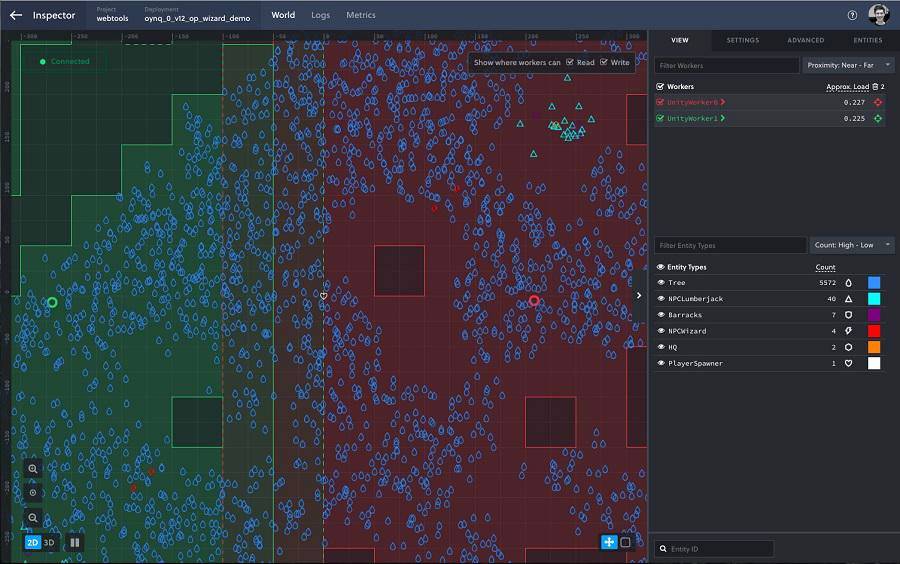The height and width of the screenshot is (564, 900).
Task: Select the PlayerSpawner heart marker on map
Action: tap(324, 296)
